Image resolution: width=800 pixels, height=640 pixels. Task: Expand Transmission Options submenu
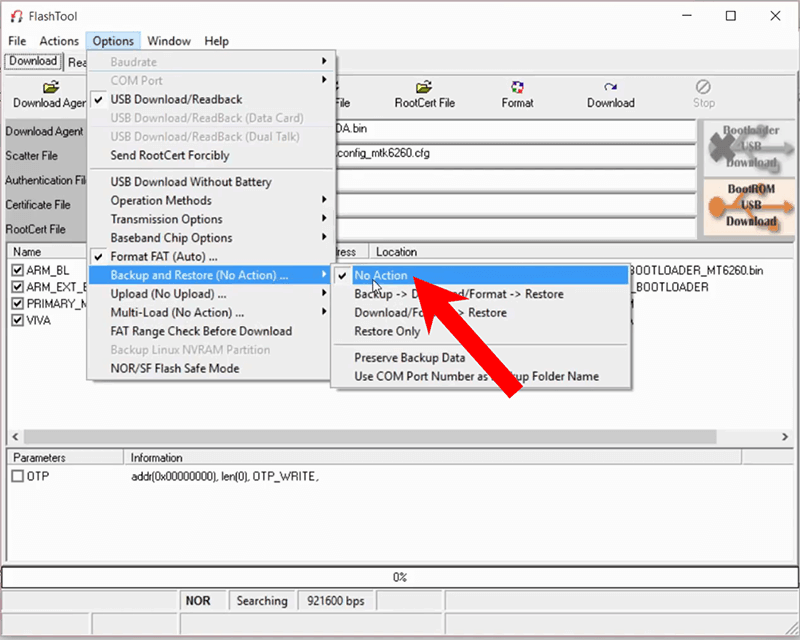210,219
